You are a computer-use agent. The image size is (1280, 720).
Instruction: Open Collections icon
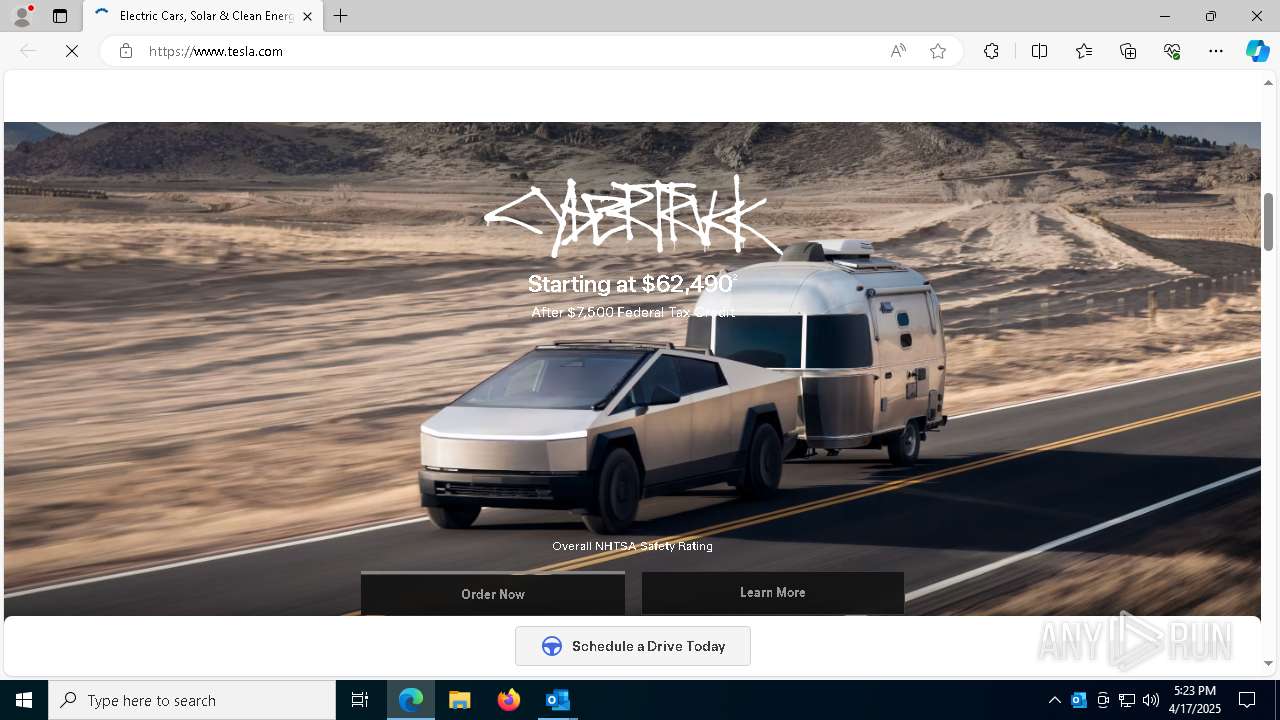(1128, 51)
